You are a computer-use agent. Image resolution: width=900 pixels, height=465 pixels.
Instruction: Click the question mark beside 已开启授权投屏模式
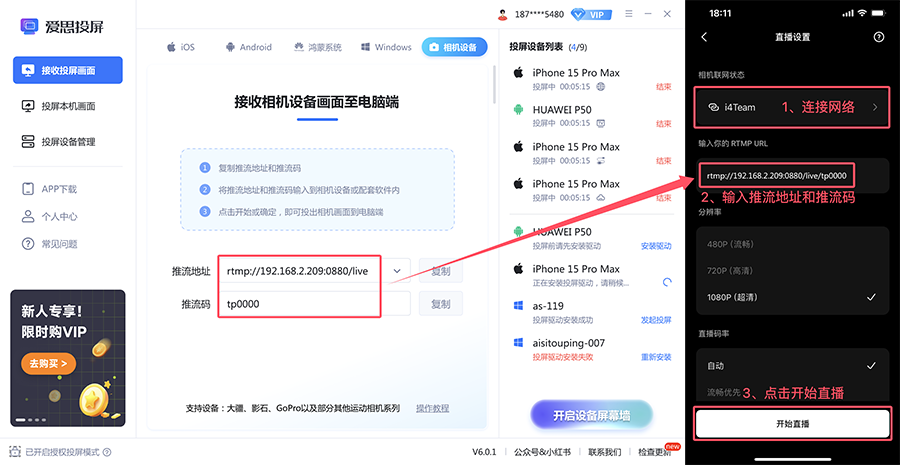107,452
